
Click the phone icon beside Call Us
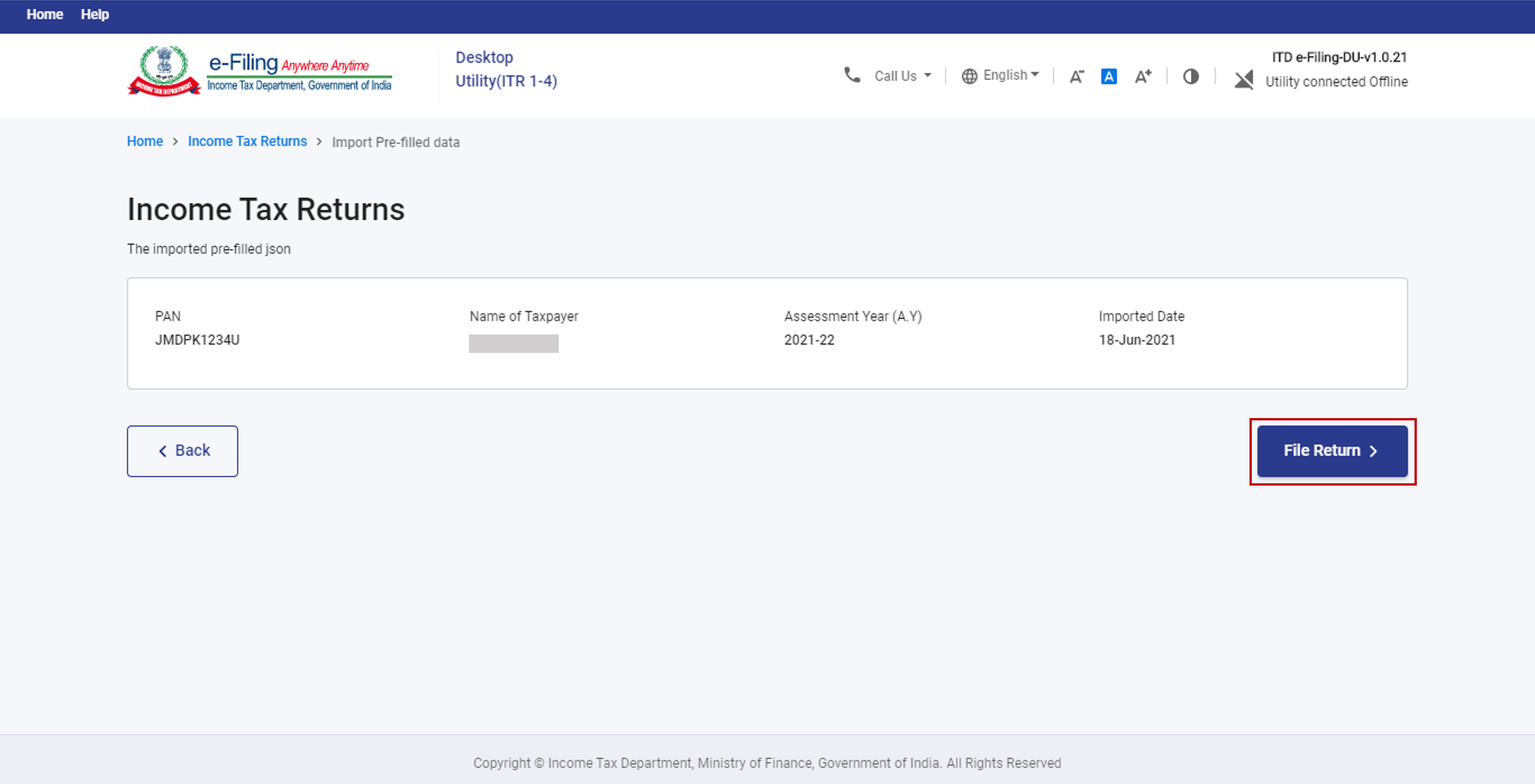tap(852, 75)
